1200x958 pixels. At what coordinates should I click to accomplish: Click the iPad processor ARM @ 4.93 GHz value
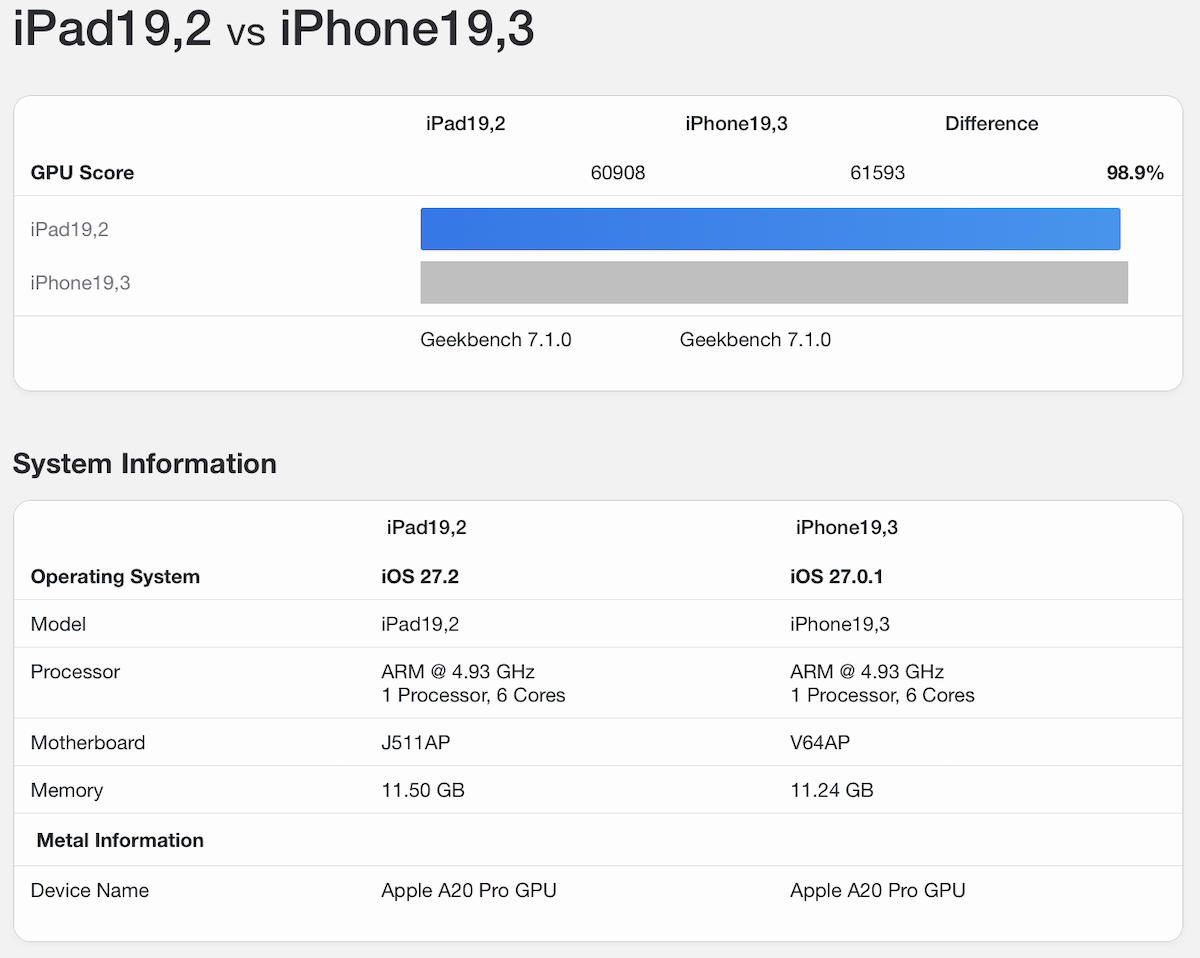click(458, 672)
